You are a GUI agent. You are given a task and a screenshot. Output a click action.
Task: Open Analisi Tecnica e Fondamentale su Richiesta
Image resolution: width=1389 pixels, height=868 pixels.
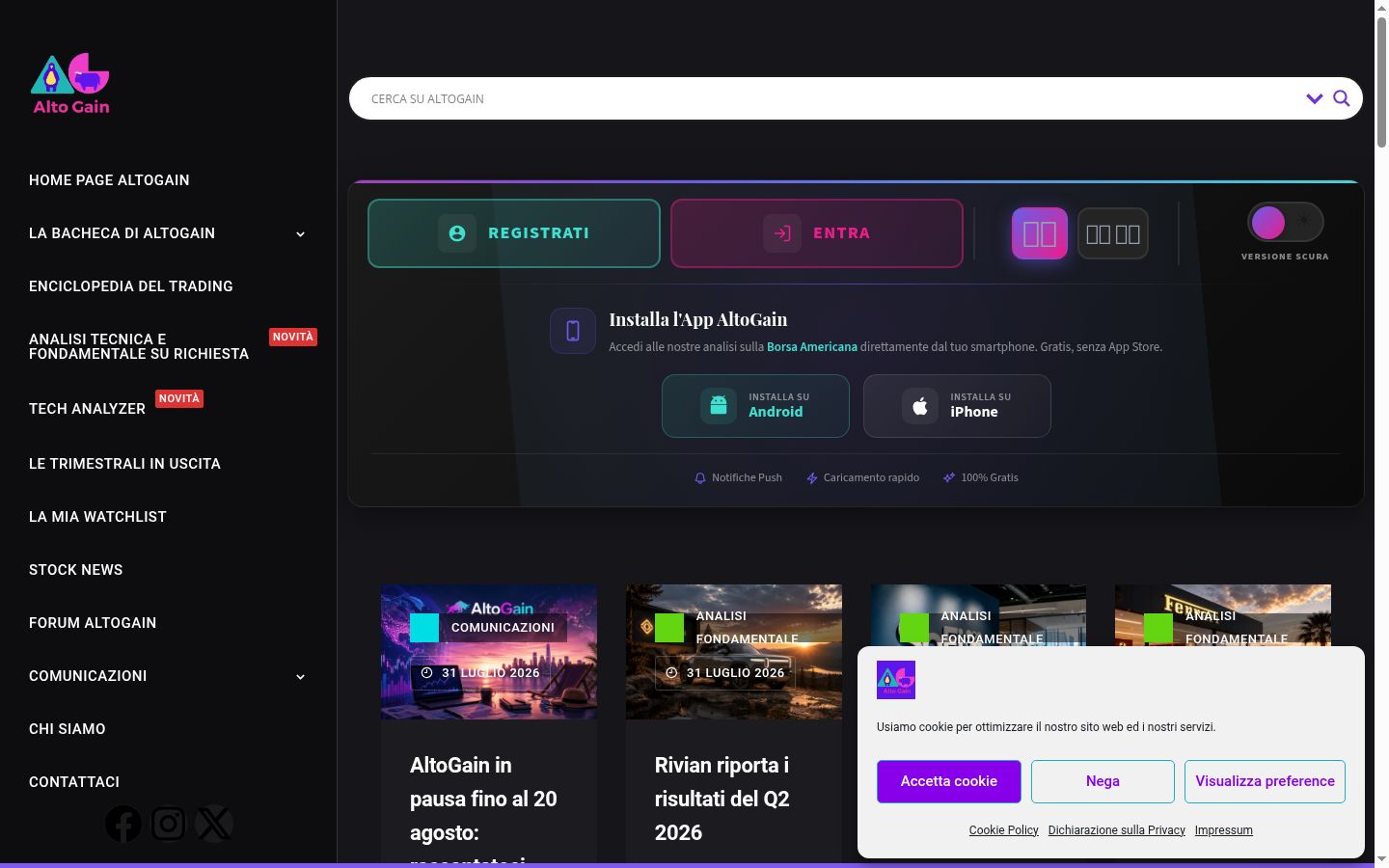tap(139, 346)
